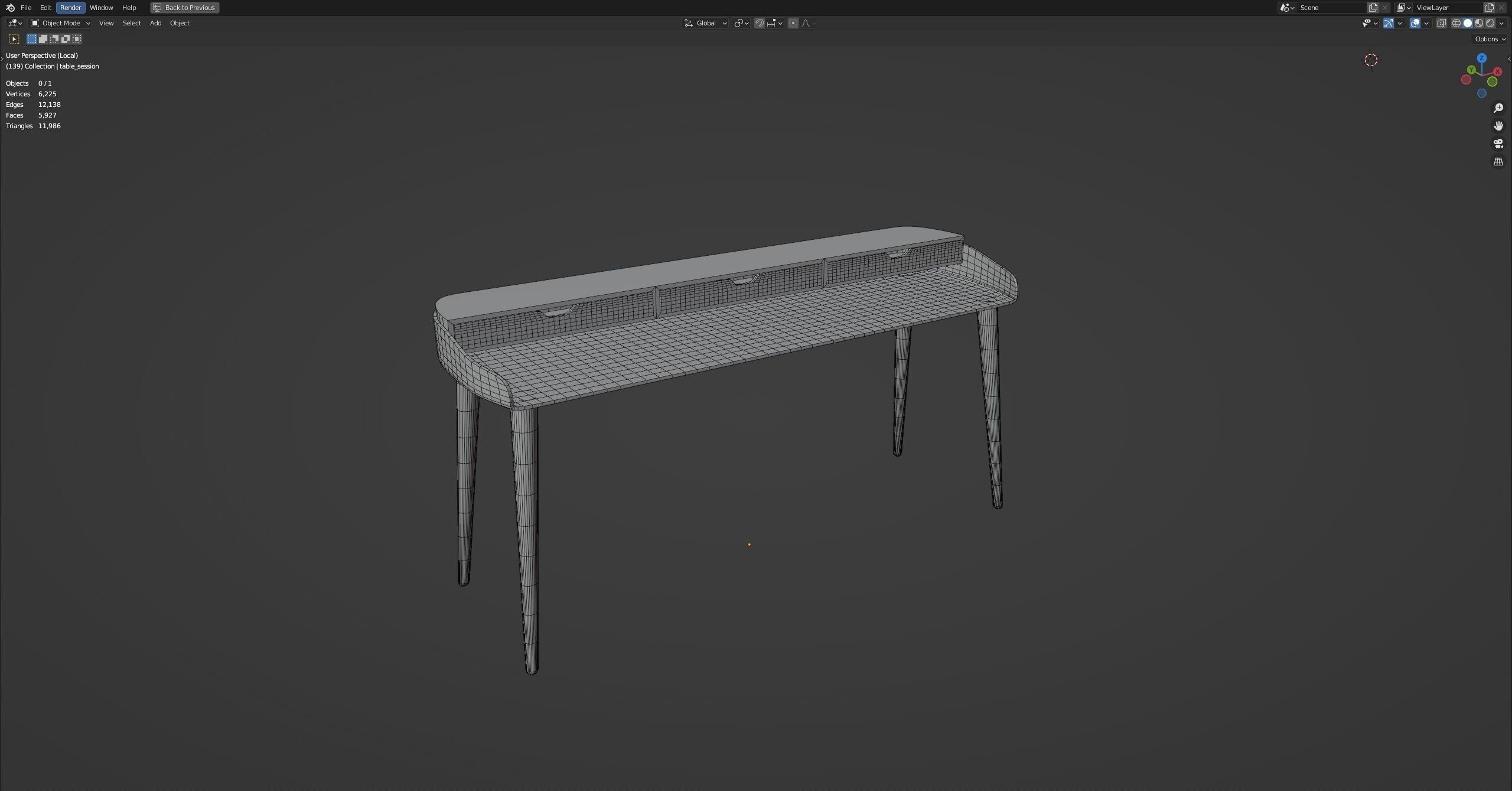Toggle the viewport gizmos

click(x=1389, y=23)
